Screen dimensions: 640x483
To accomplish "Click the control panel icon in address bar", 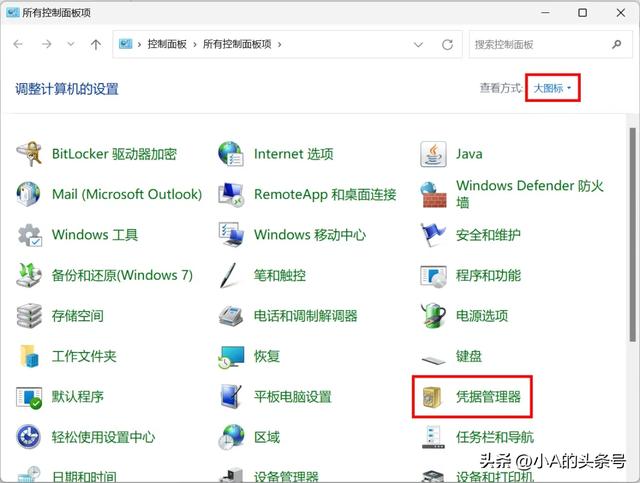I will (125, 44).
